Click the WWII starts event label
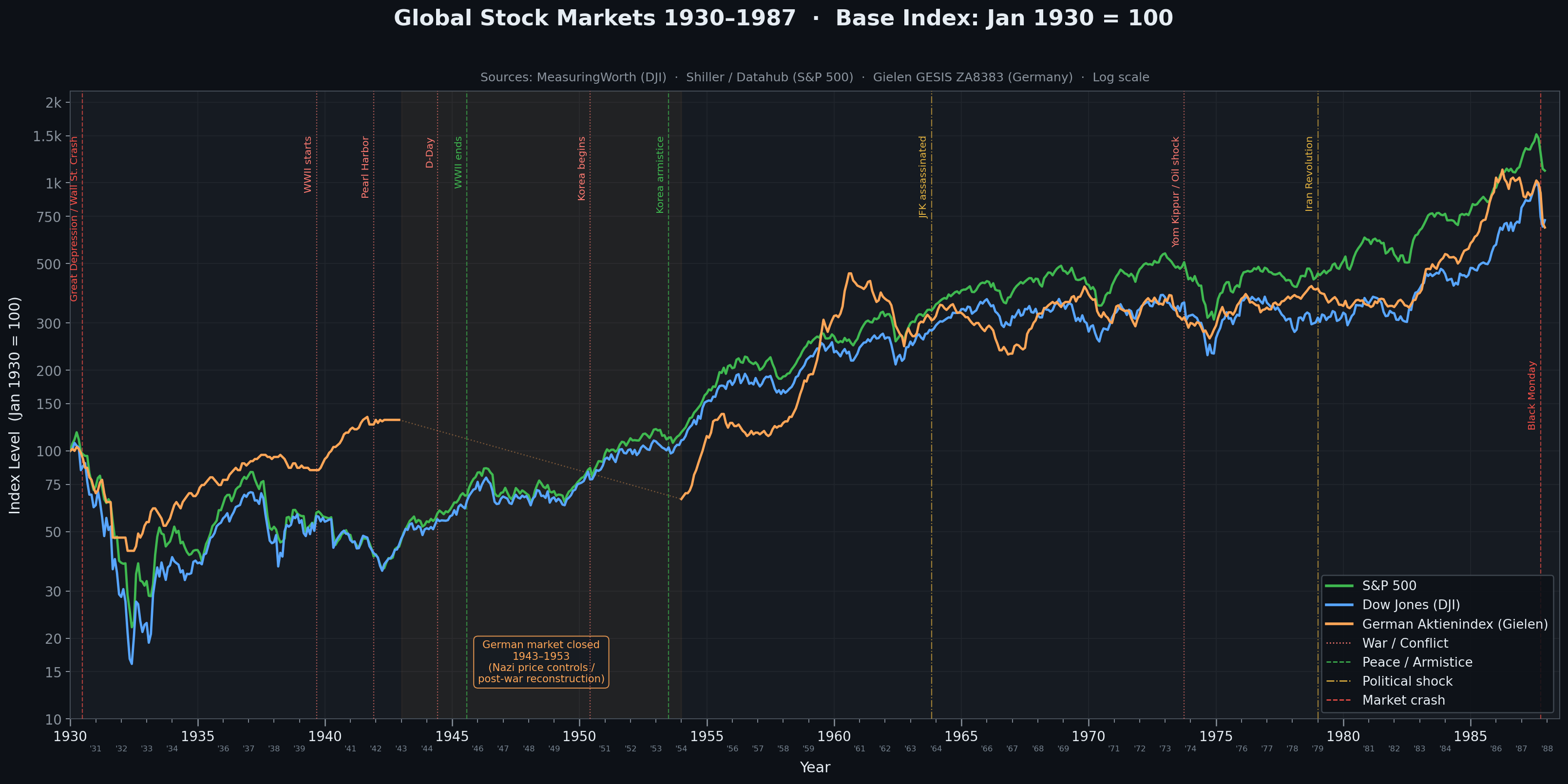Screen dimensions: 1568x784 click(x=307, y=164)
